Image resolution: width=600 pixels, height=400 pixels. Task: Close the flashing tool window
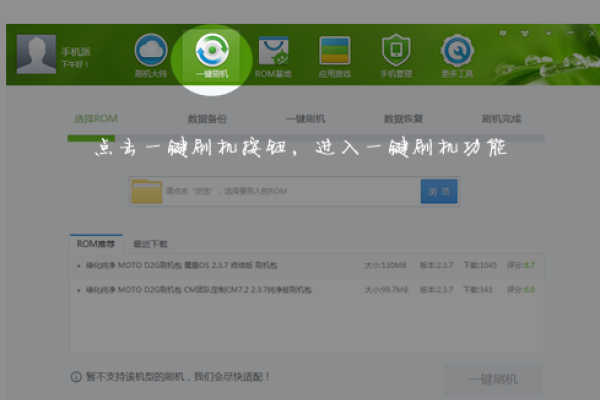(592, 33)
